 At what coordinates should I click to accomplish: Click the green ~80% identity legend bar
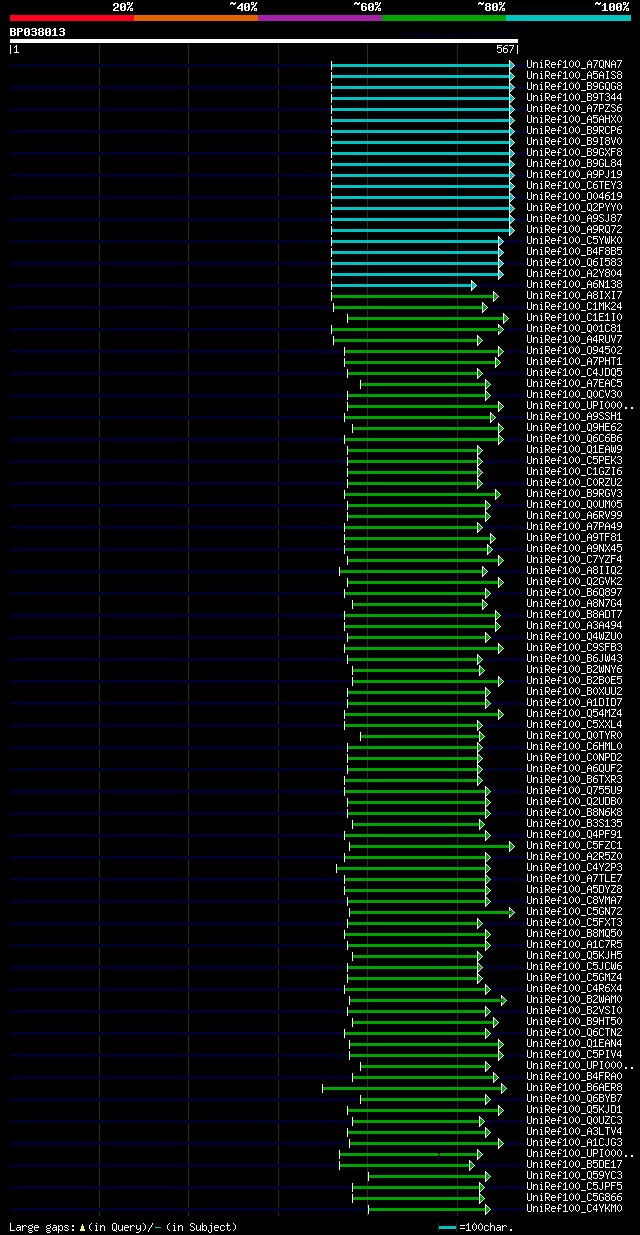[443, 17]
